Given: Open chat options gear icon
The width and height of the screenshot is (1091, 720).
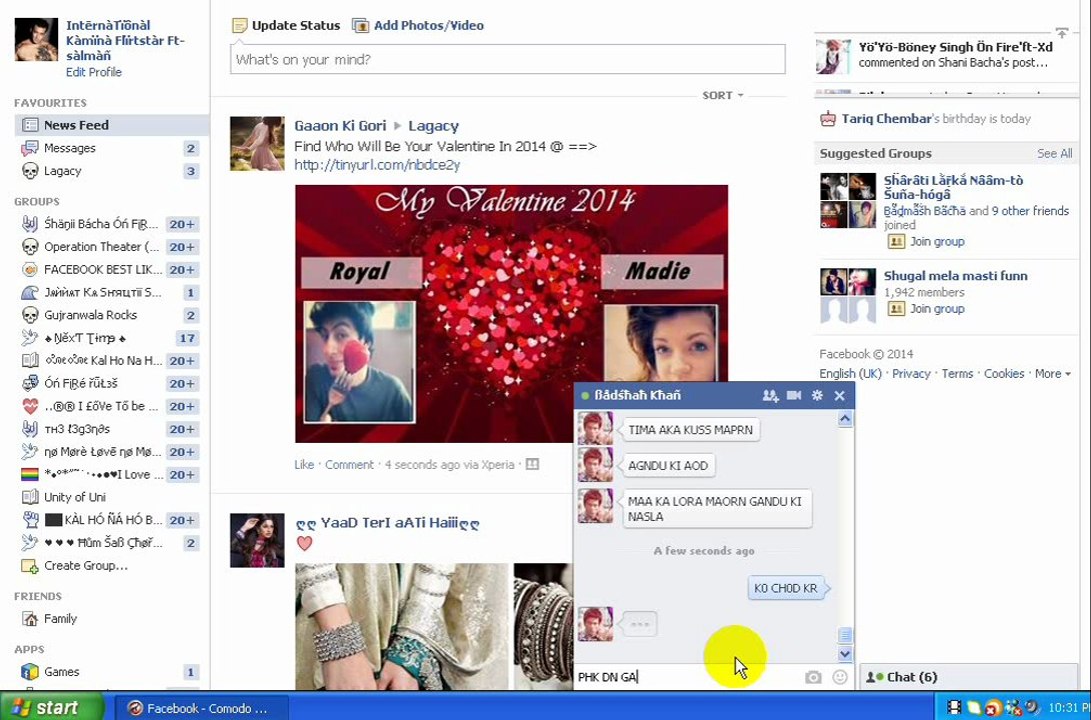Looking at the screenshot, I should (817, 396).
